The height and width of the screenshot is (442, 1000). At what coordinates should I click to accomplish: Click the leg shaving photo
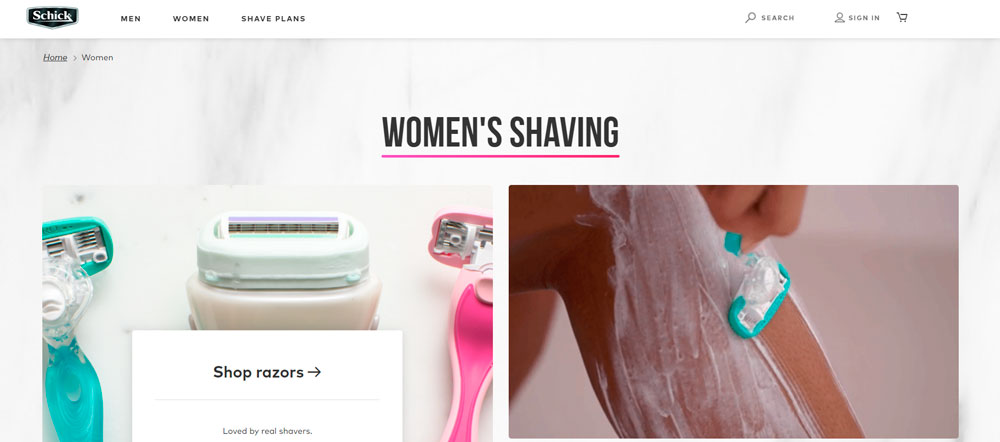[x=733, y=312]
